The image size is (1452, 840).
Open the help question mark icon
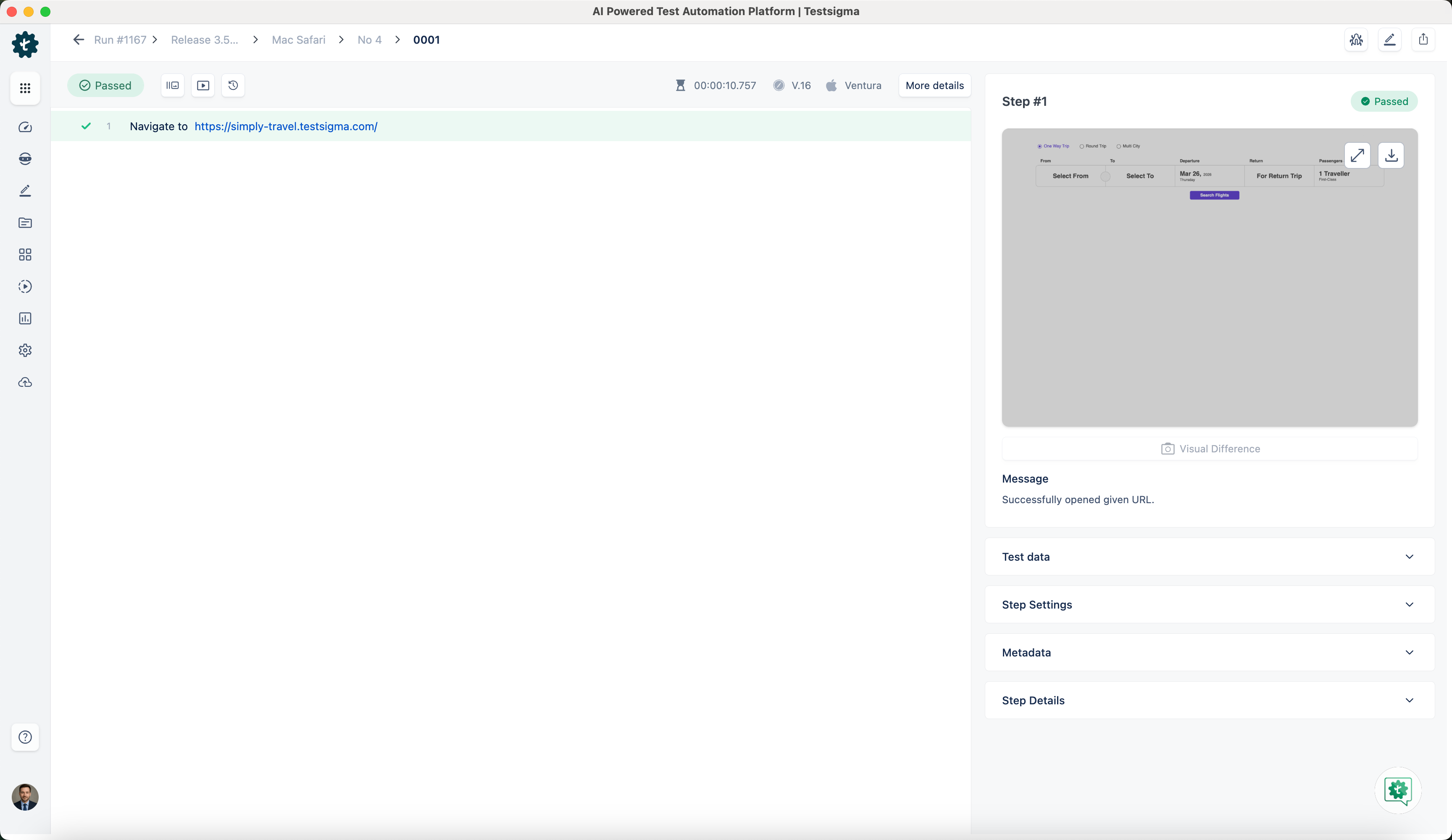coord(25,737)
